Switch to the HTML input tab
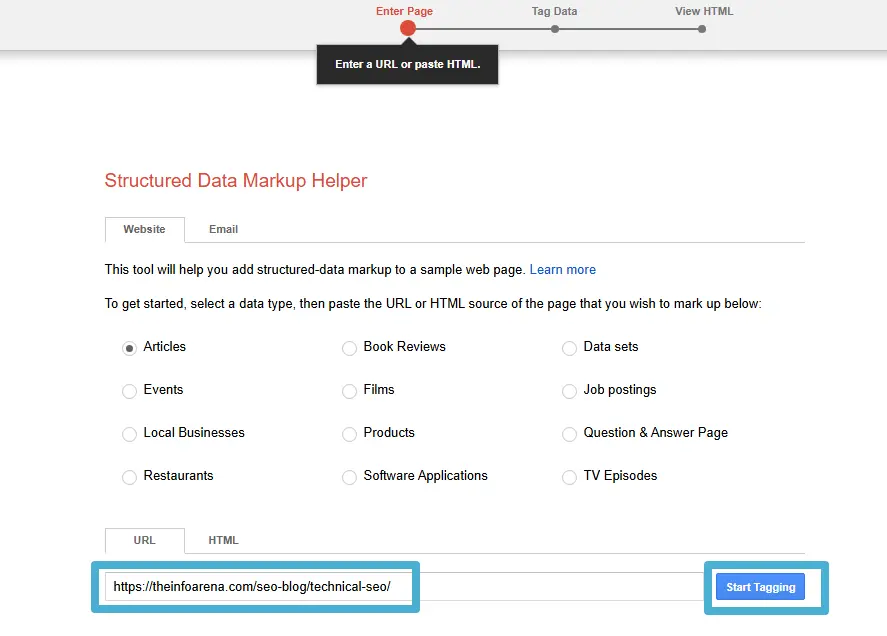 [223, 540]
